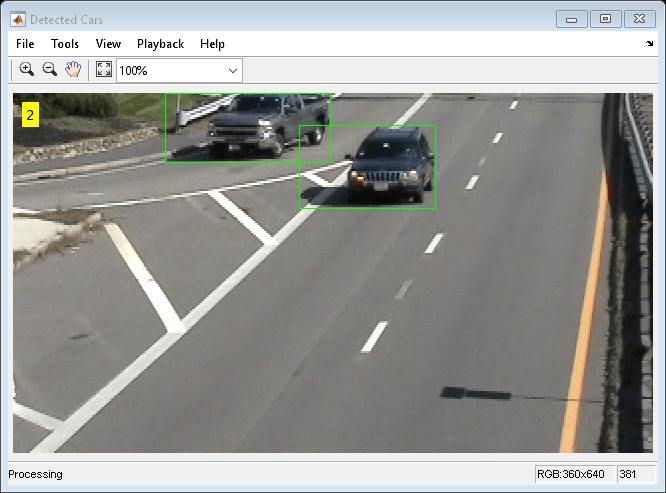Close the Detected Cars window
Viewport: 666px width, 493px height.
click(639, 19)
